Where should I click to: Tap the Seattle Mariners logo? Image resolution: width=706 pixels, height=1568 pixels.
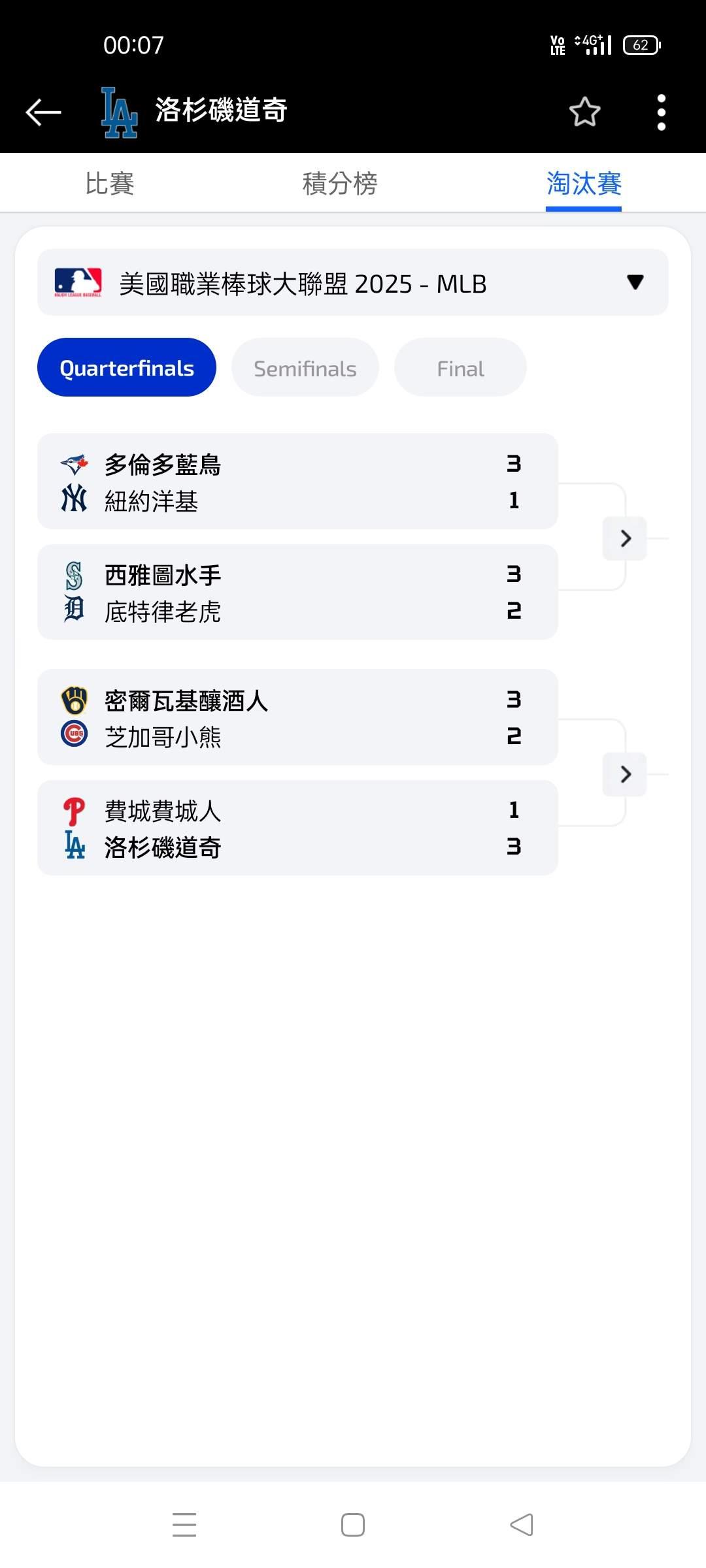(74, 575)
